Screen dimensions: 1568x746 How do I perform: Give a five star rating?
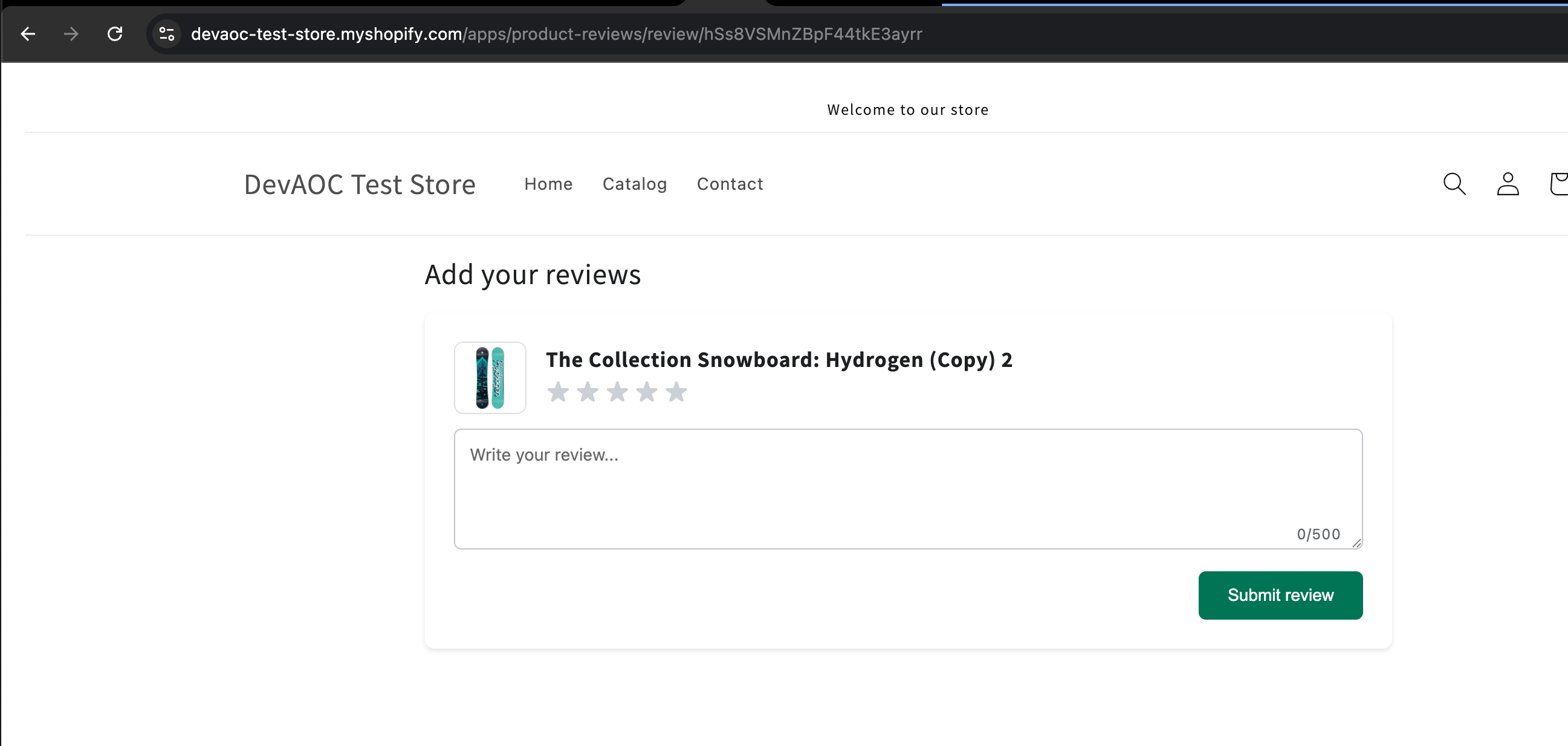point(676,392)
